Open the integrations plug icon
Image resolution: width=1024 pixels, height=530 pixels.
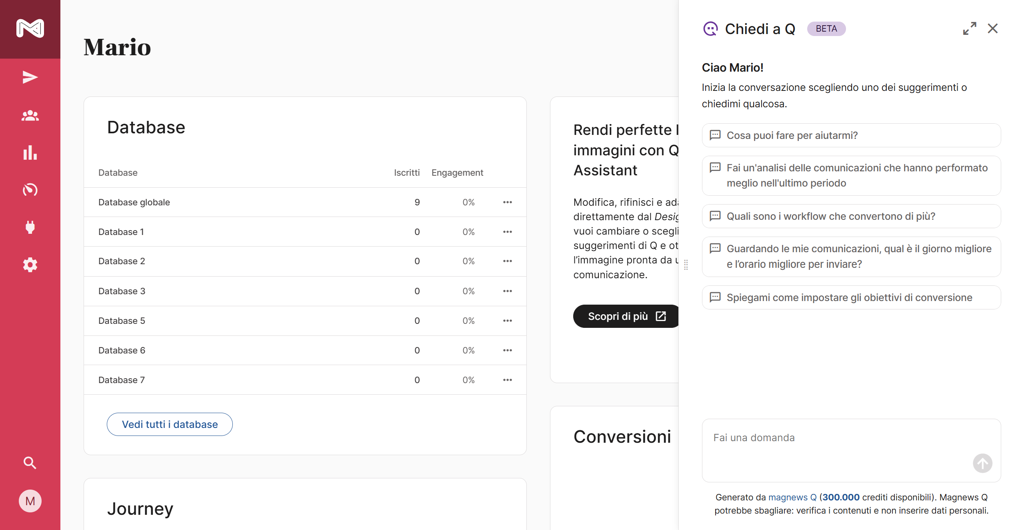[30, 227]
